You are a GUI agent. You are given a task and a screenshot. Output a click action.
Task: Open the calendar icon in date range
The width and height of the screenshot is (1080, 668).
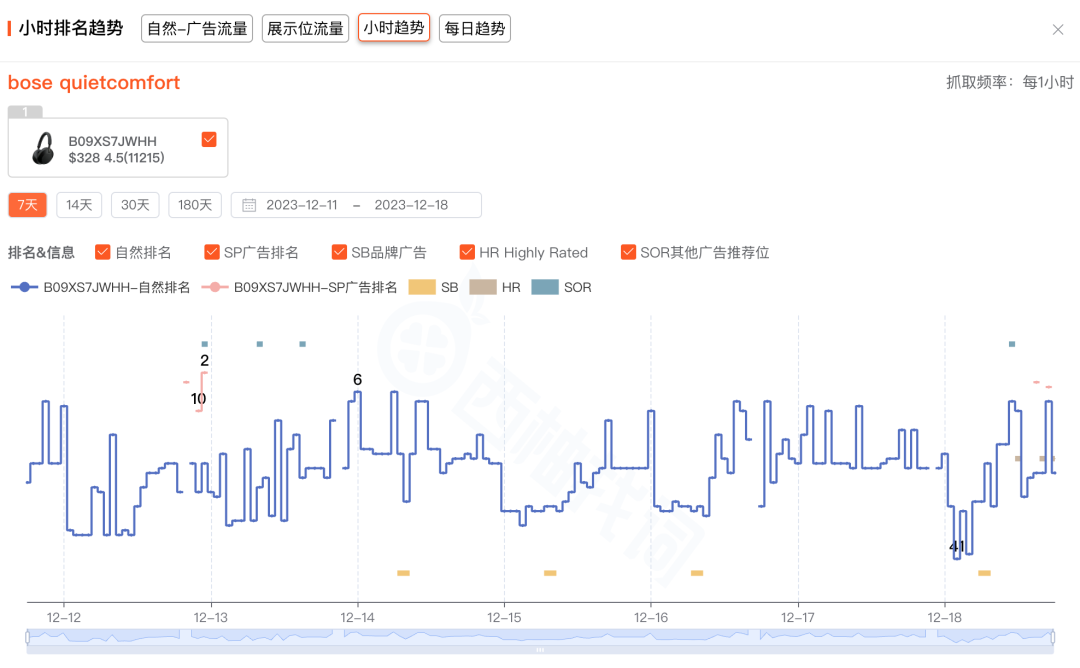pos(249,205)
